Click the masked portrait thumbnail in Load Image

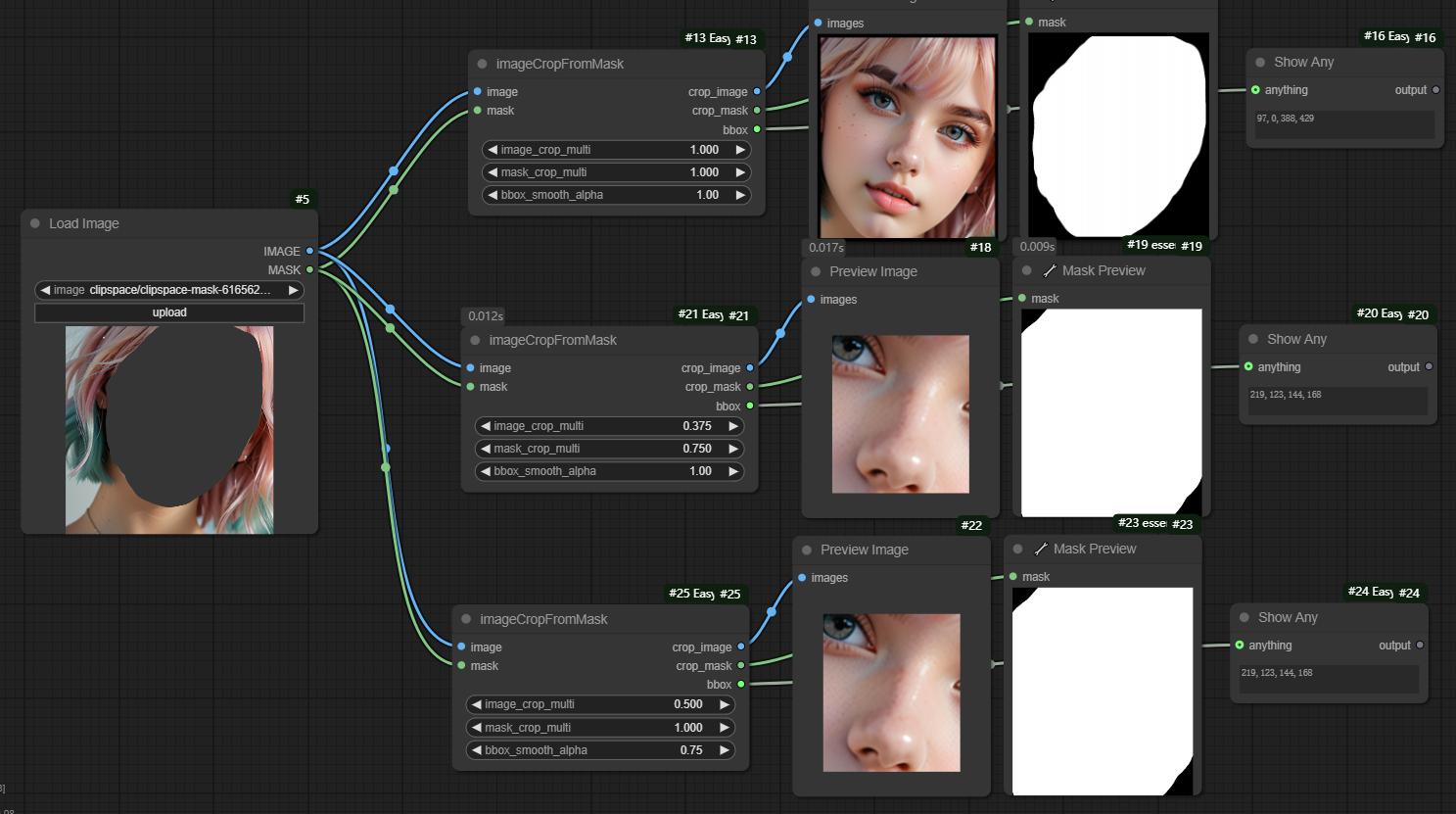click(169, 429)
